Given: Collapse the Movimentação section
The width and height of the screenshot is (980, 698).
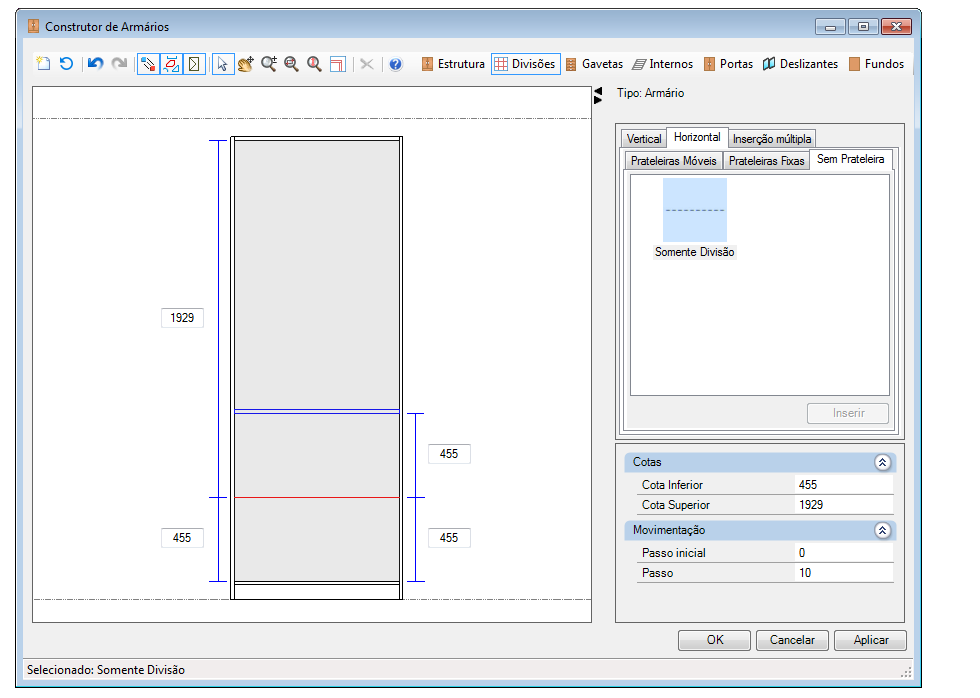Looking at the screenshot, I should click(882, 531).
